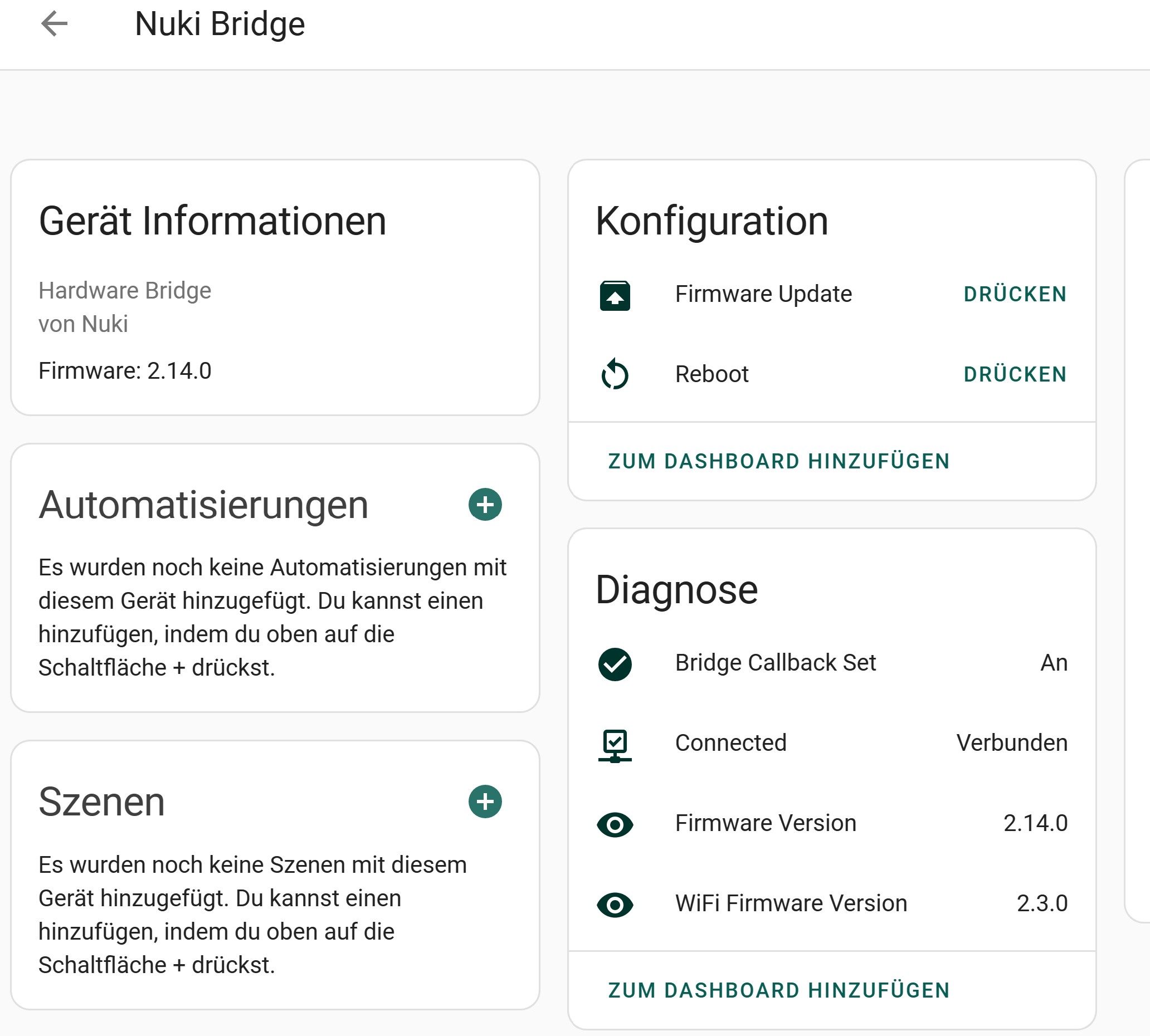Add a new scene with the plus icon

(x=485, y=802)
